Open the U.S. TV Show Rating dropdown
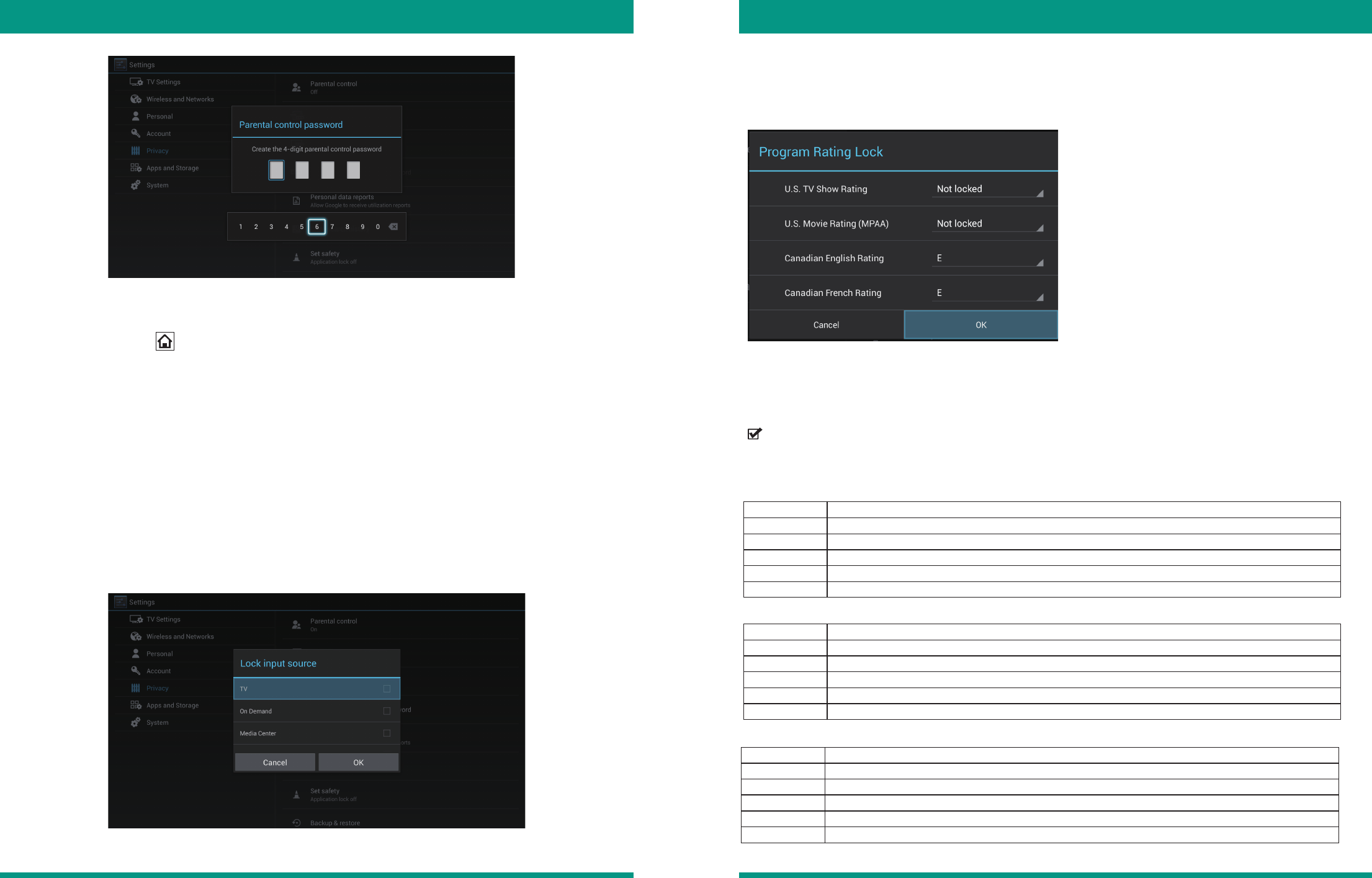The width and height of the screenshot is (1372, 878). click(x=987, y=189)
